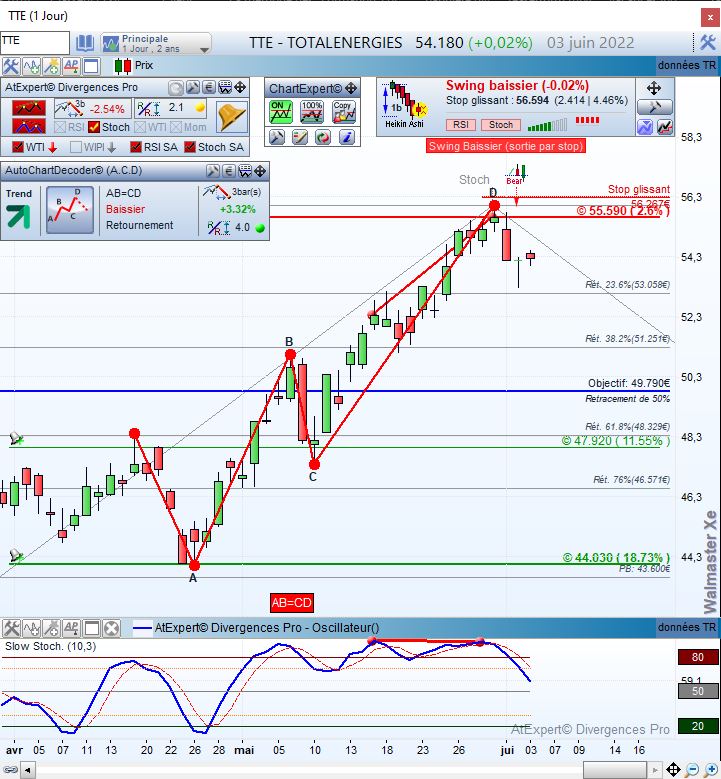721x779 pixels.
Task: Add an indicator with the wave plus icon
Action: click(x=31, y=66)
